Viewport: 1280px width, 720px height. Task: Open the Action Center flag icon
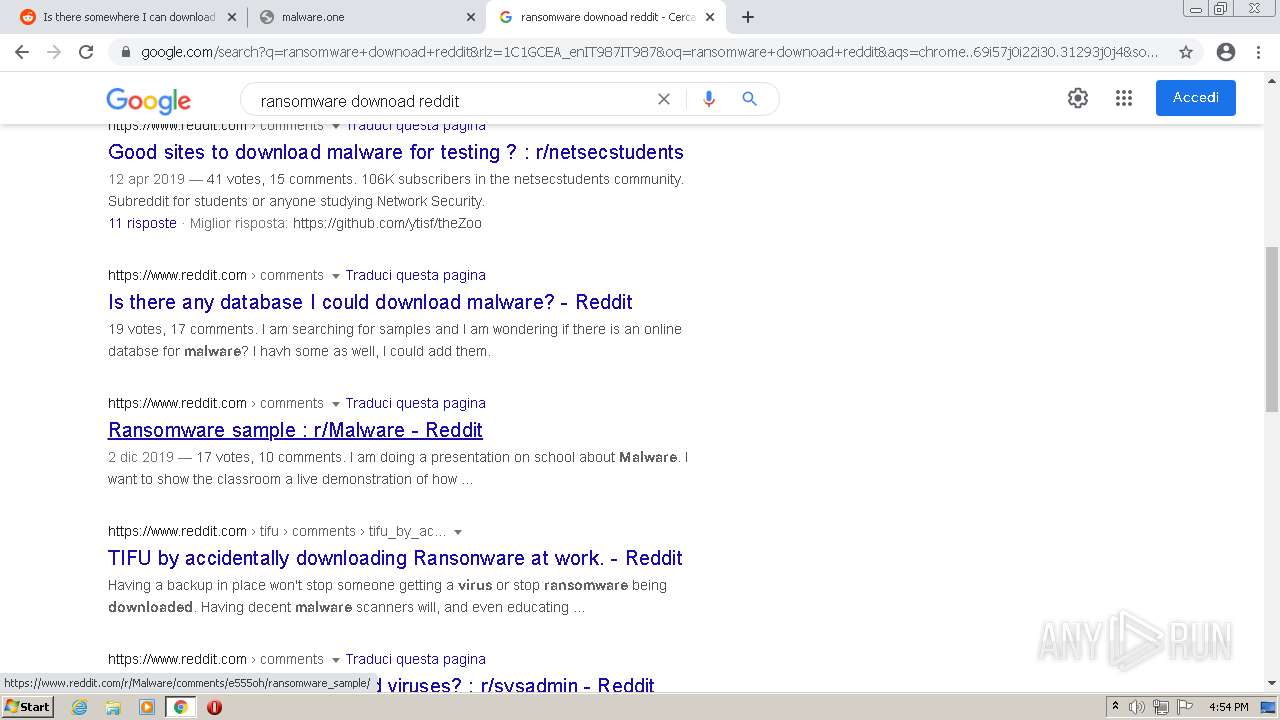(1186, 707)
